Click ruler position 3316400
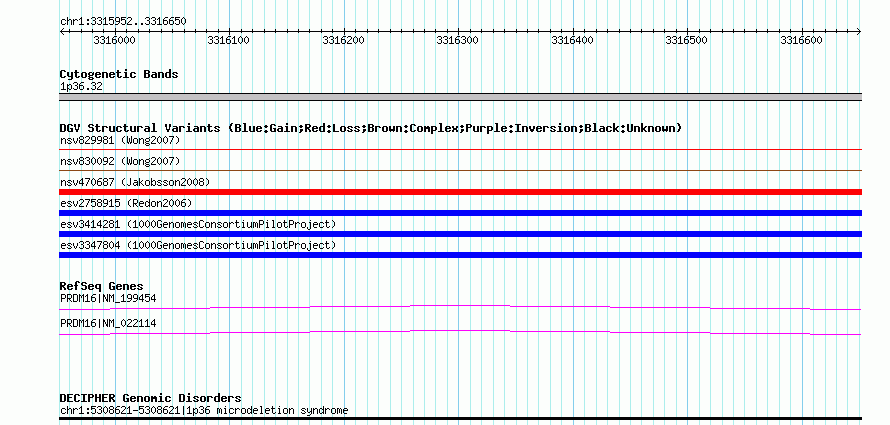890x425 pixels. (573, 40)
